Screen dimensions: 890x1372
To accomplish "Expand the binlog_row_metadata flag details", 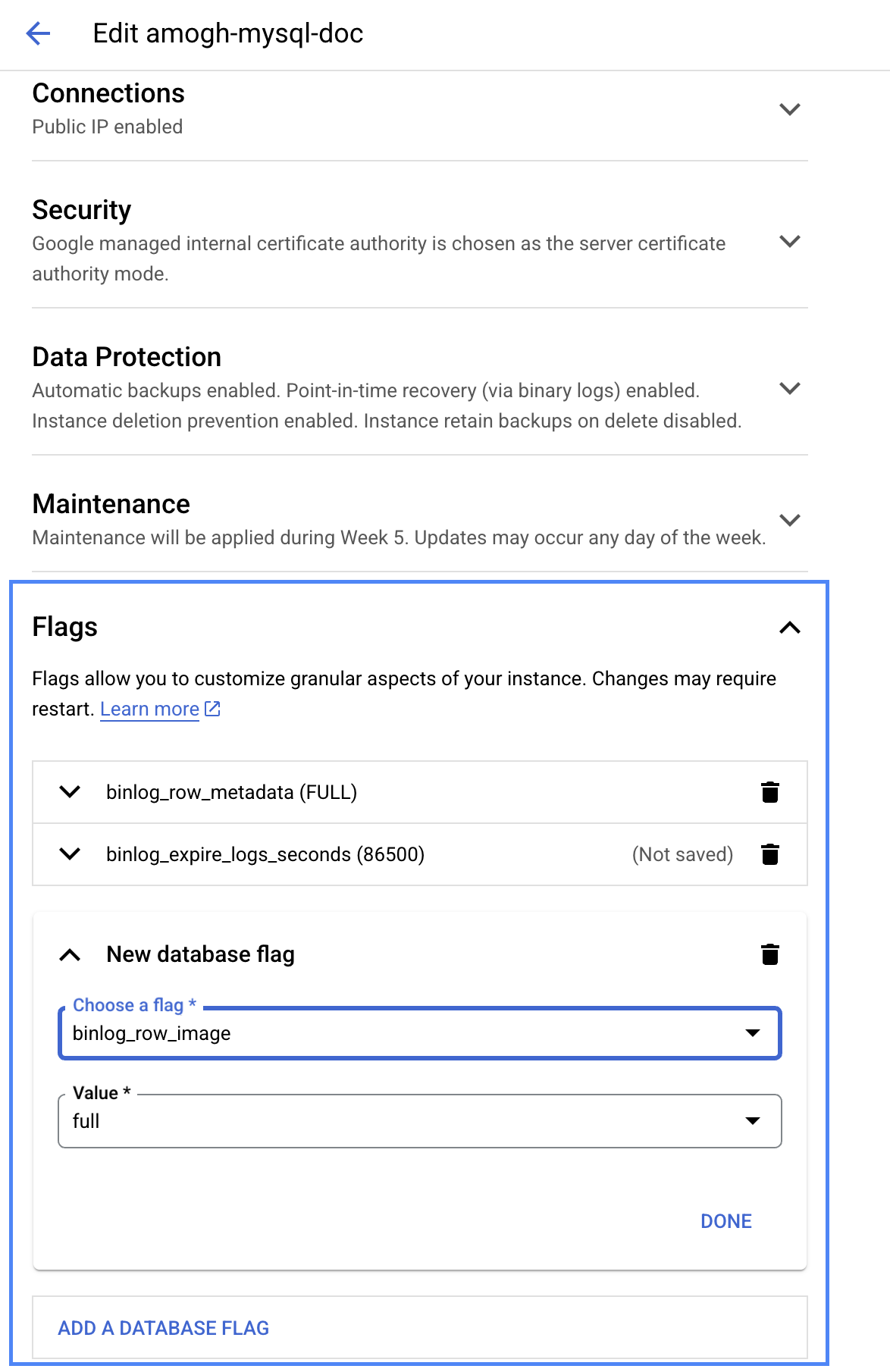I will coord(71,793).
